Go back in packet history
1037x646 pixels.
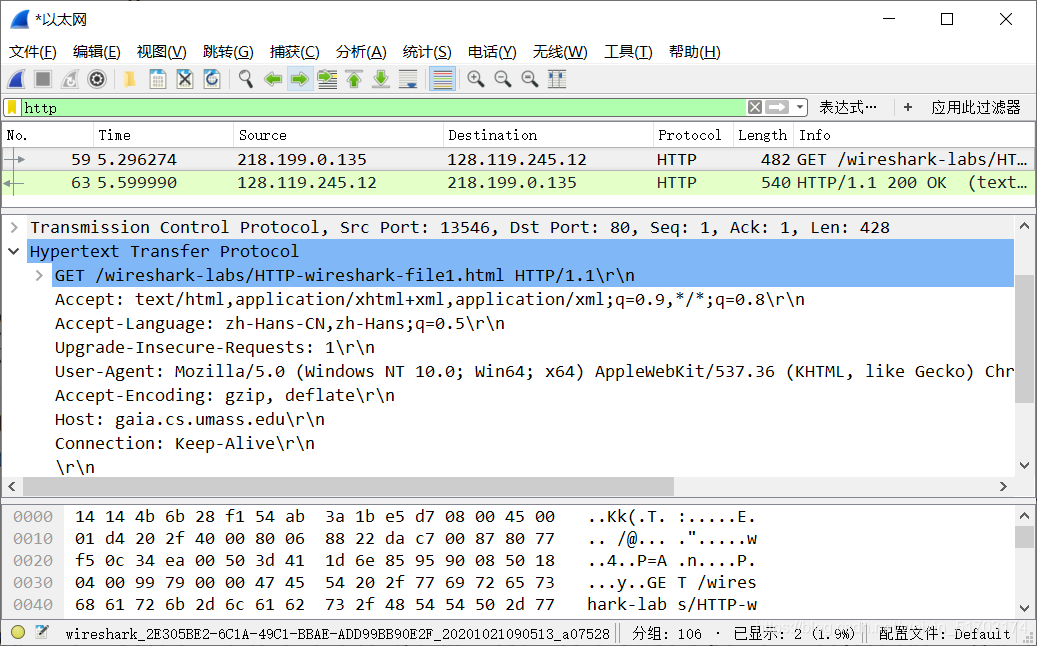272,79
